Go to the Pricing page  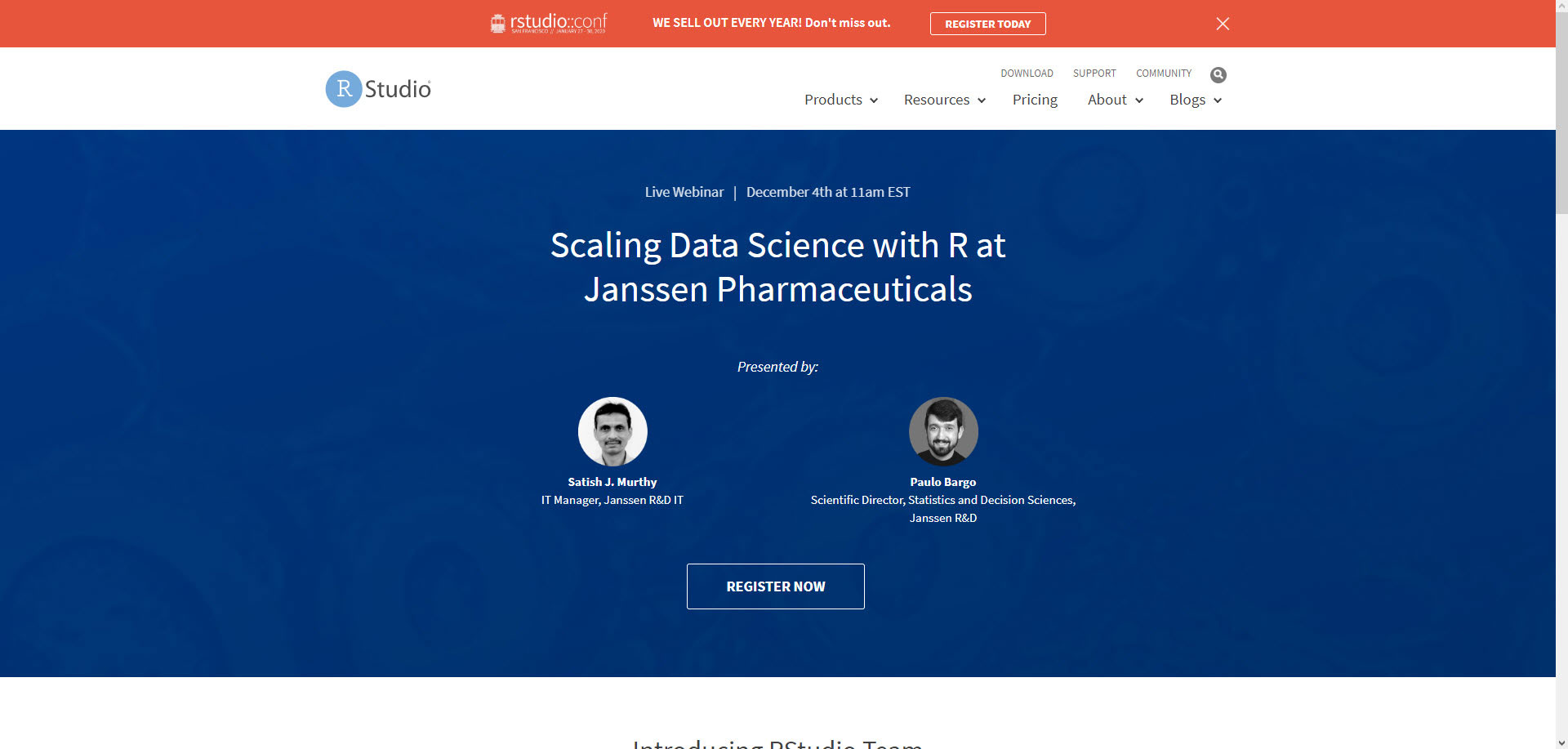coord(1035,100)
